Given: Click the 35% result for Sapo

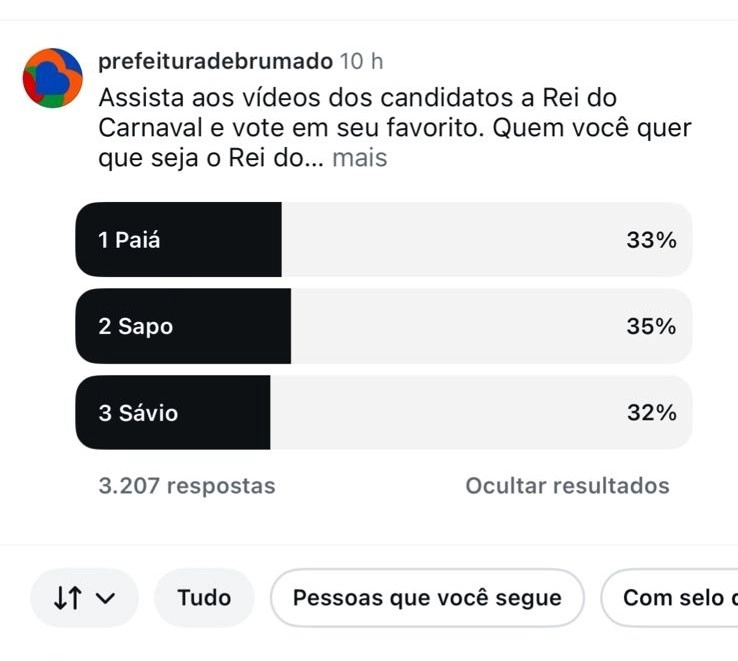Looking at the screenshot, I should 651,327.
